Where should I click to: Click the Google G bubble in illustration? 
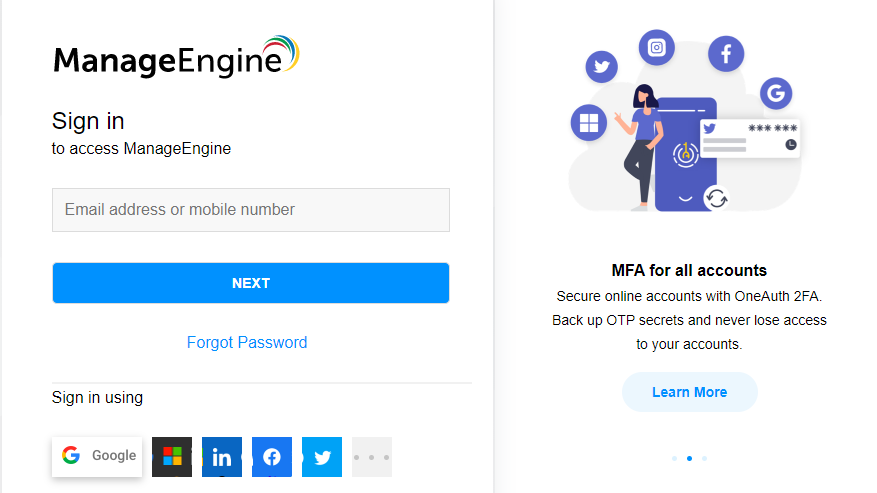[776, 93]
